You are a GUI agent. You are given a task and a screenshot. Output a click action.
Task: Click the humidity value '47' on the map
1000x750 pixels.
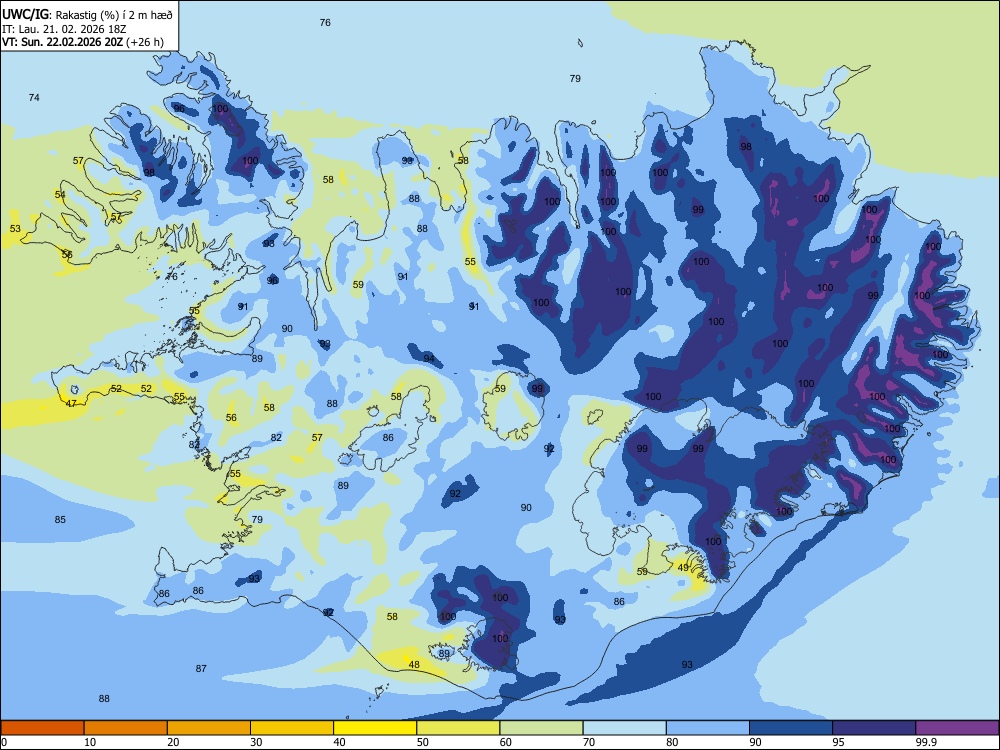tap(71, 404)
